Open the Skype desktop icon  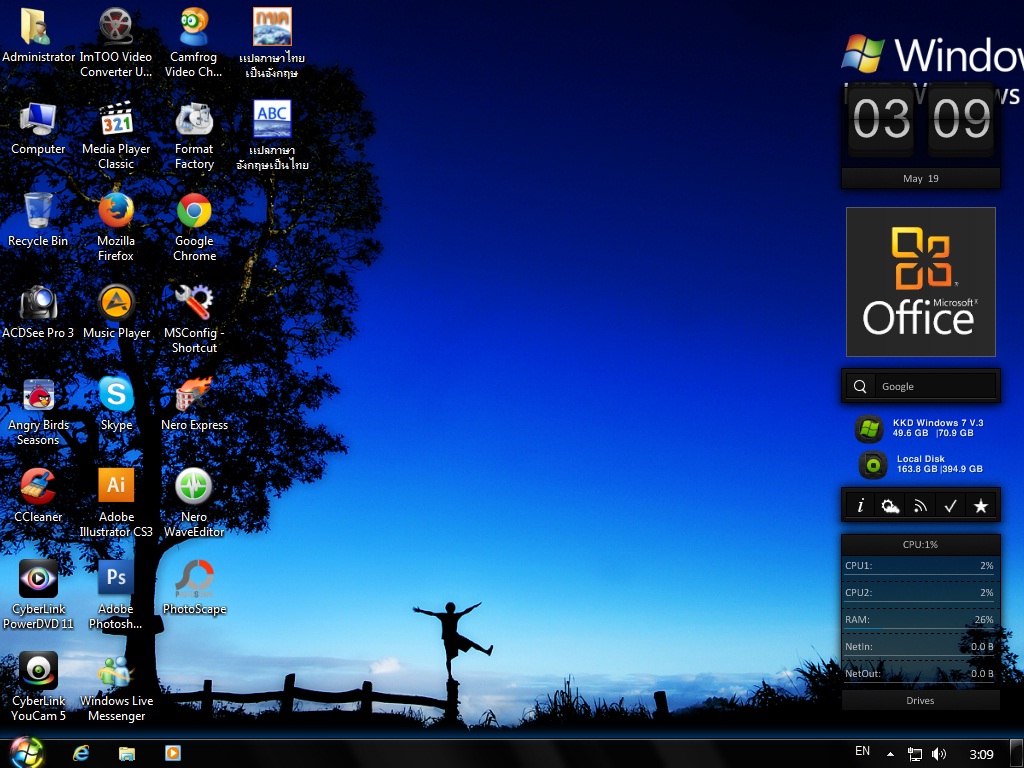[x=116, y=396]
